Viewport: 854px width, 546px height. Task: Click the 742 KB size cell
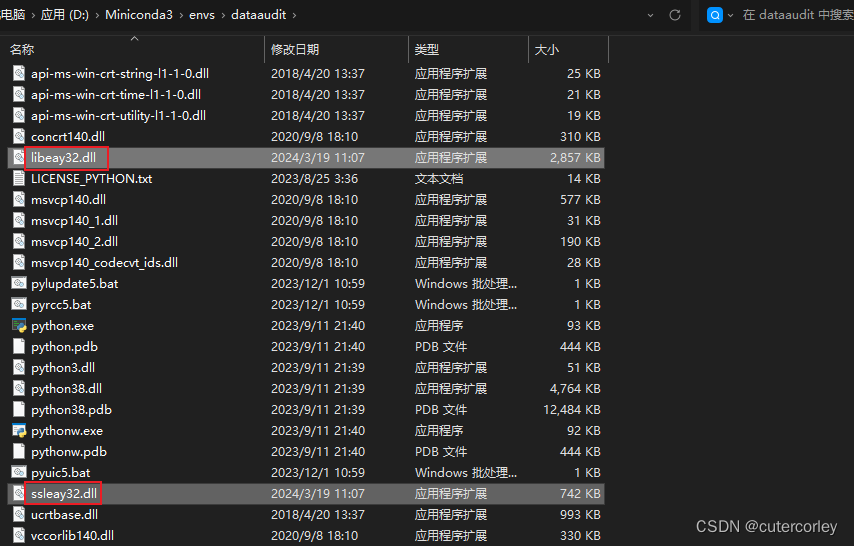[x=580, y=494]
